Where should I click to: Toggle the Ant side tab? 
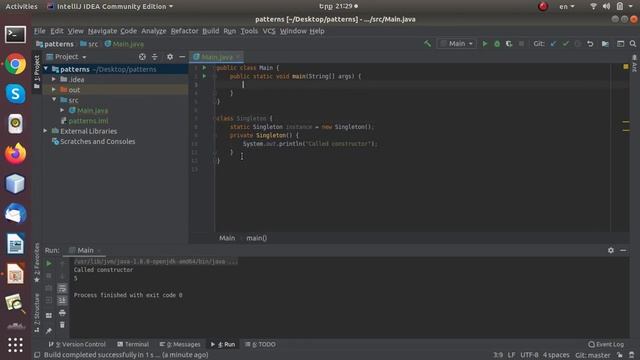click(634, 64)
